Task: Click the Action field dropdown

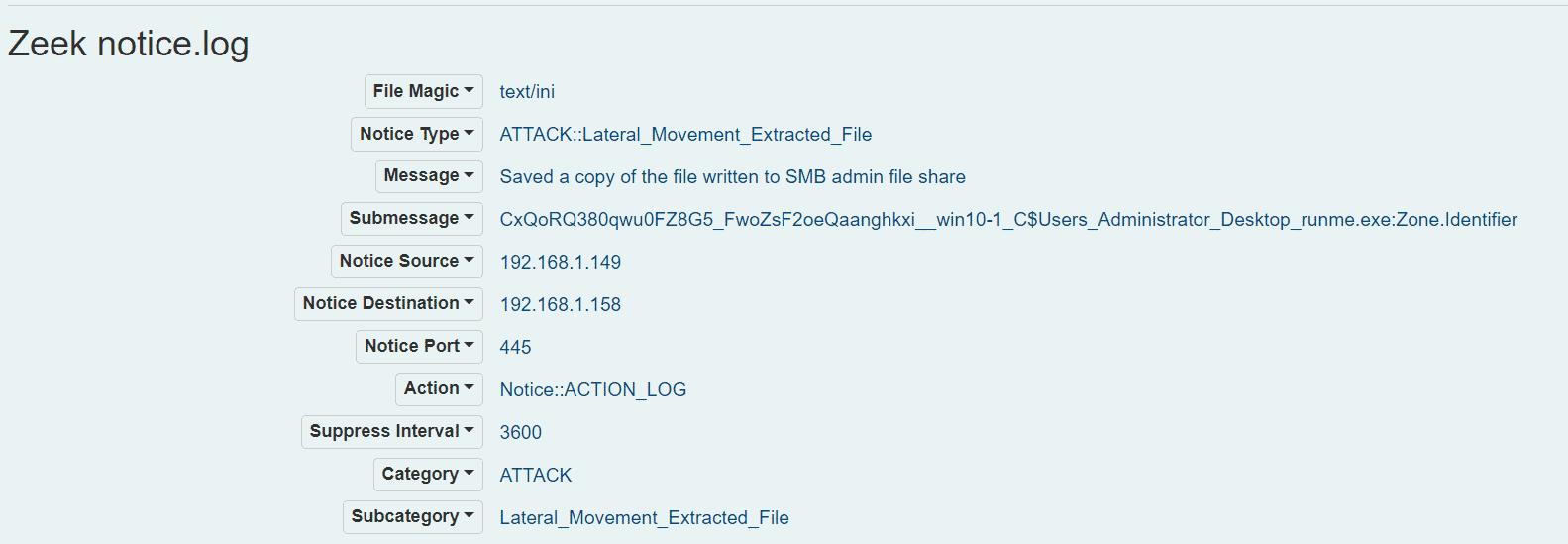Action: [439, 389]
